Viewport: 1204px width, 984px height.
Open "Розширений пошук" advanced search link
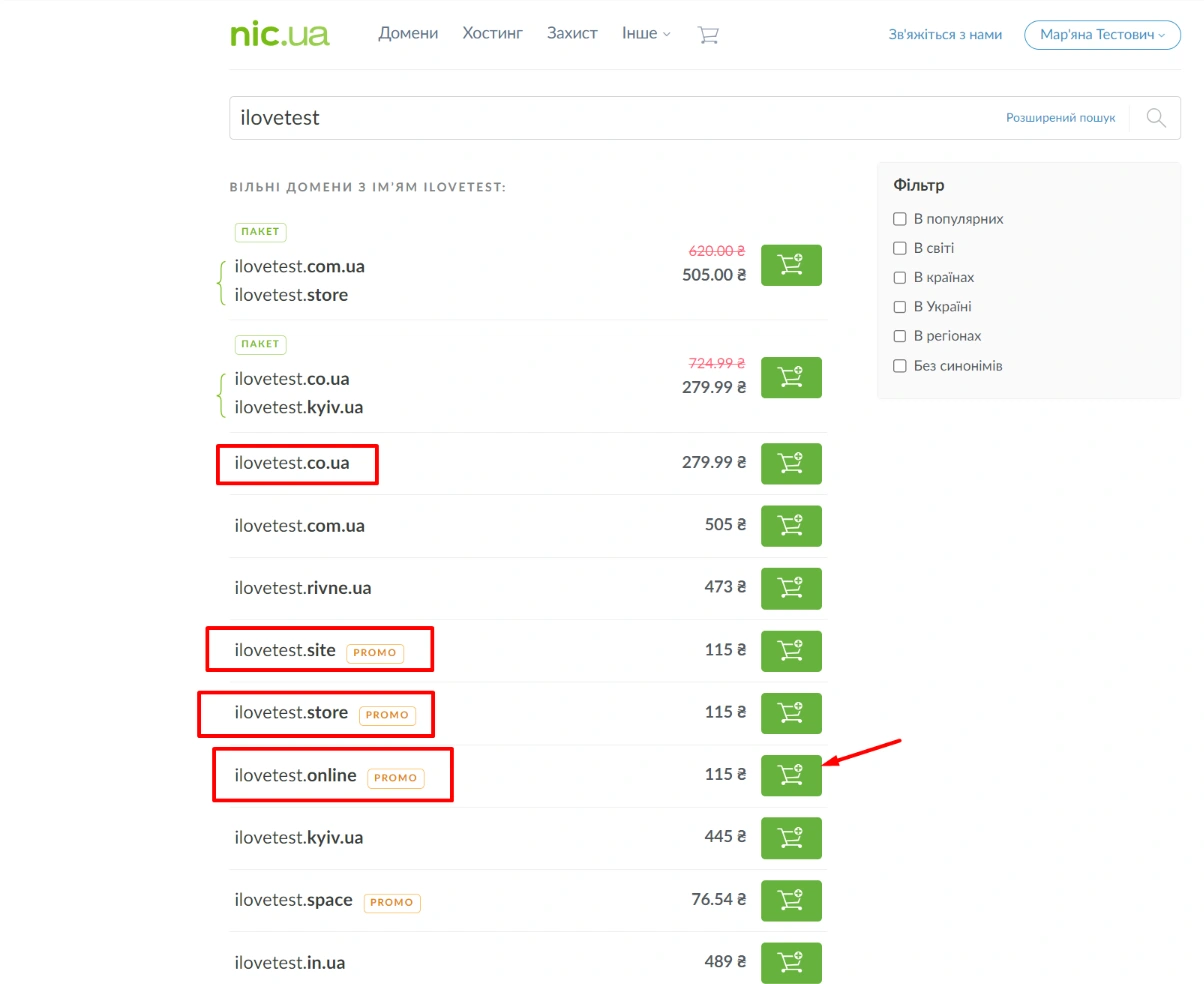(1060, 118)
